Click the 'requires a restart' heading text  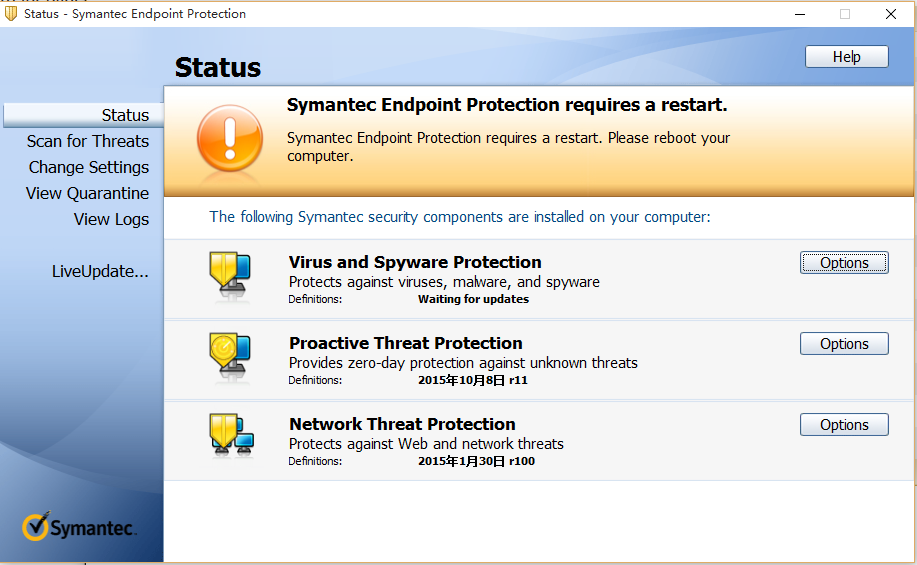[x=507, y=105]
